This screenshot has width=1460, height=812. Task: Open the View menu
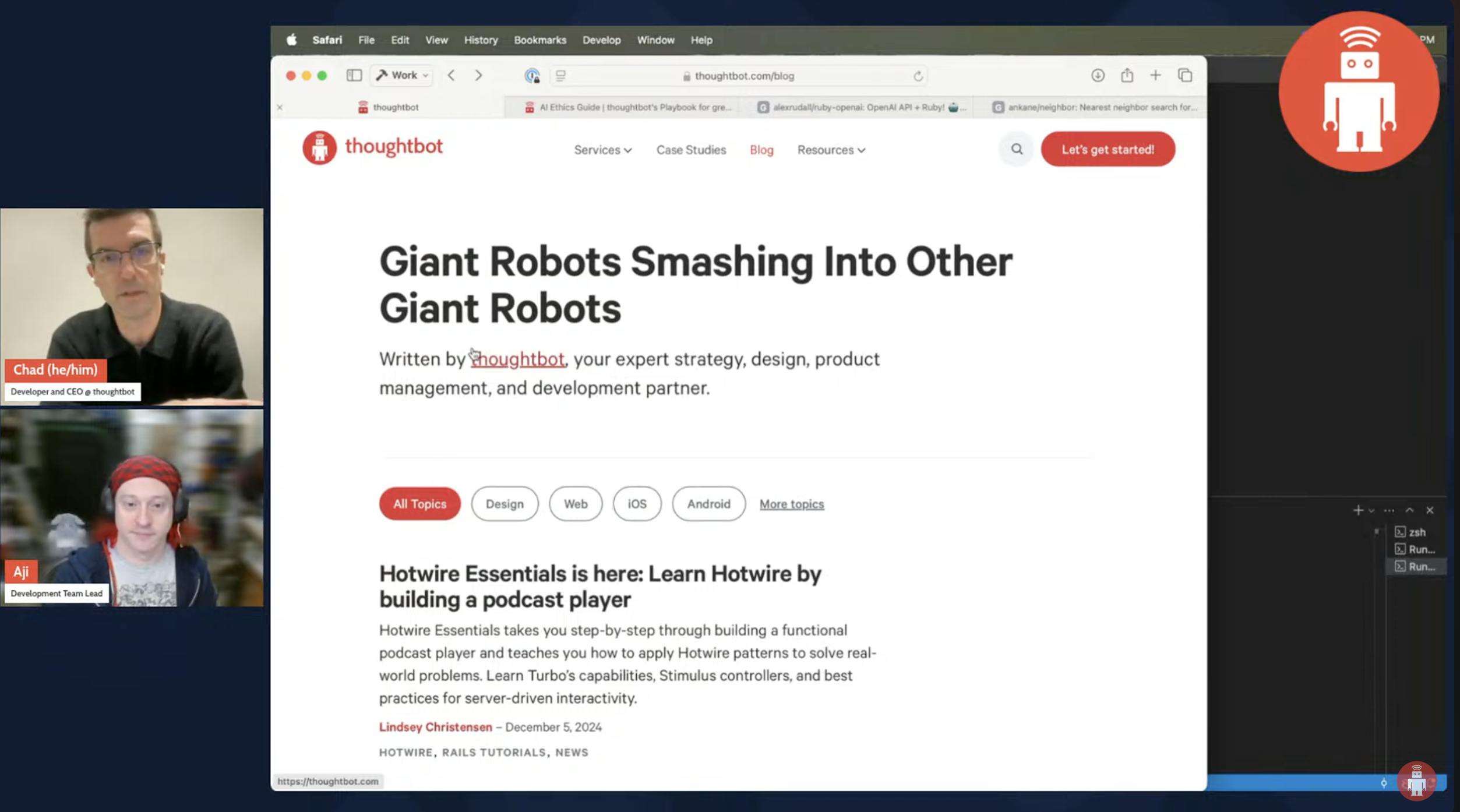click(x=436, y=40)
